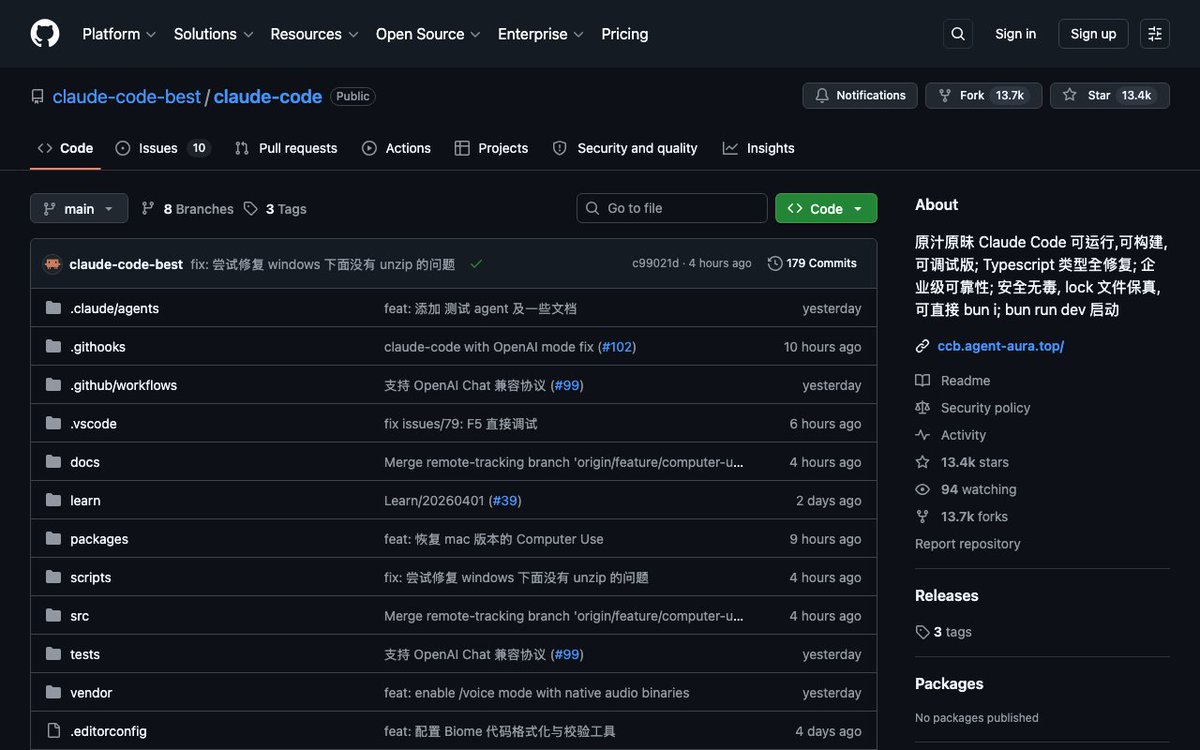Open the scripts folder
The image size is (1200, 750).
tap(91, 578)
